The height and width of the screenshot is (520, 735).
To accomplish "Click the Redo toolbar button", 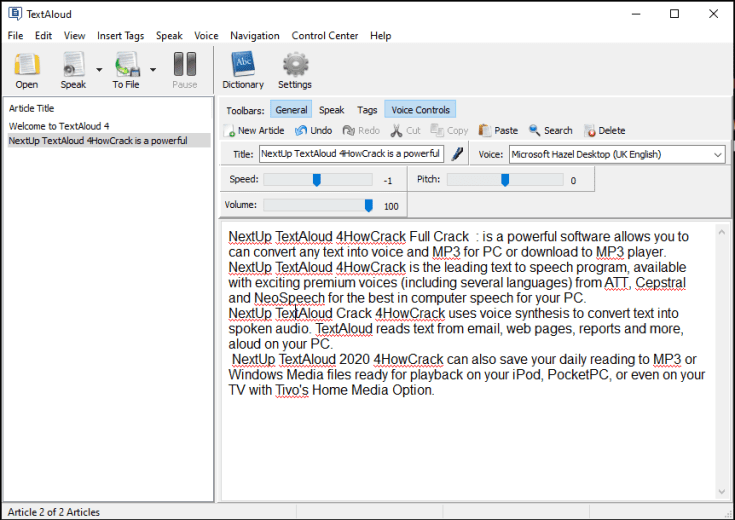I will click(x=361, y=130).
